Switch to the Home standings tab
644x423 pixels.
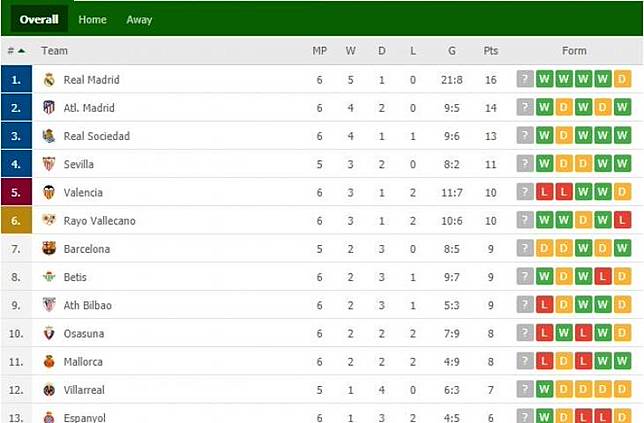[x=92, y=19]
